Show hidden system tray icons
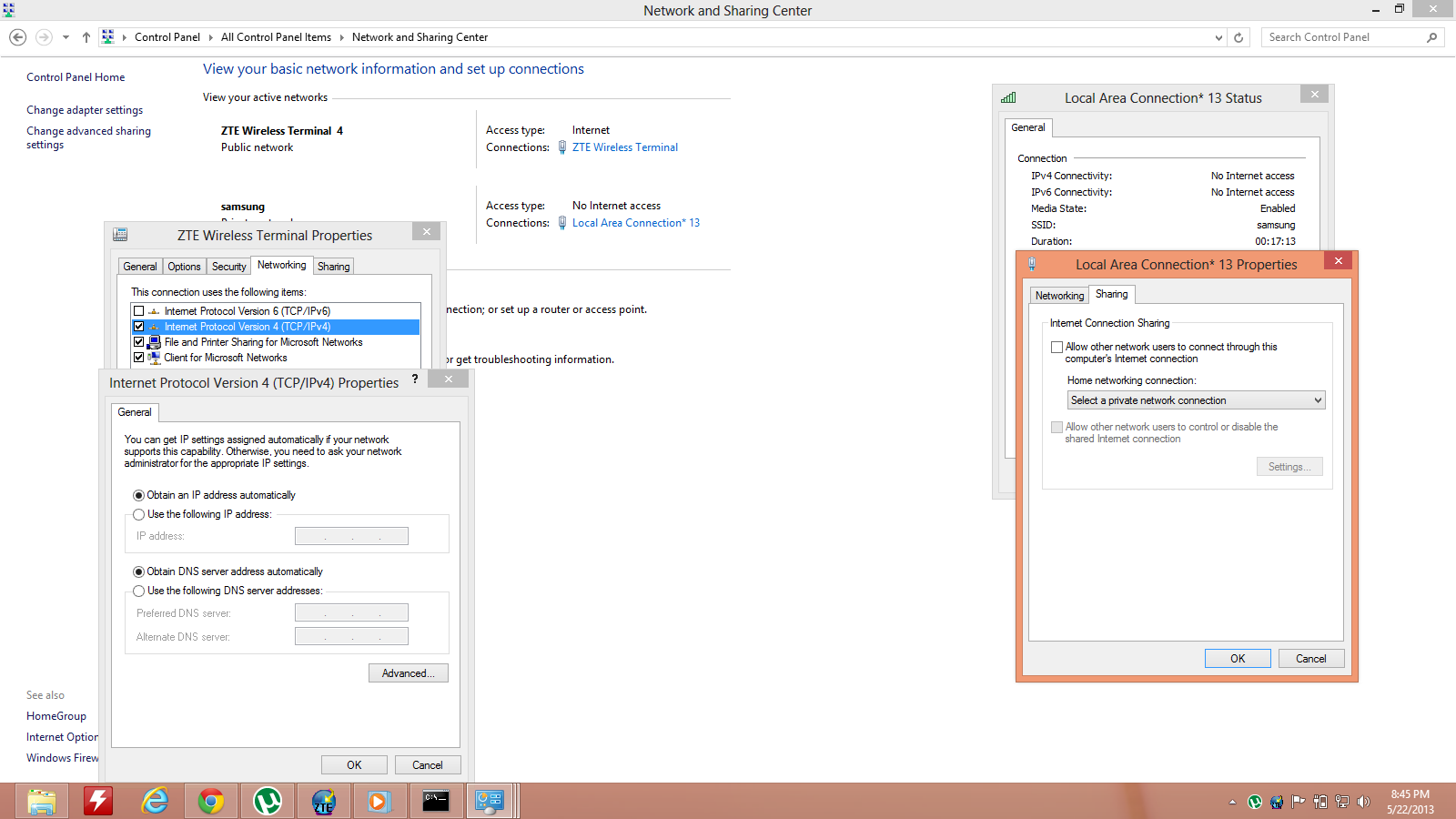 pos(1232,802)
